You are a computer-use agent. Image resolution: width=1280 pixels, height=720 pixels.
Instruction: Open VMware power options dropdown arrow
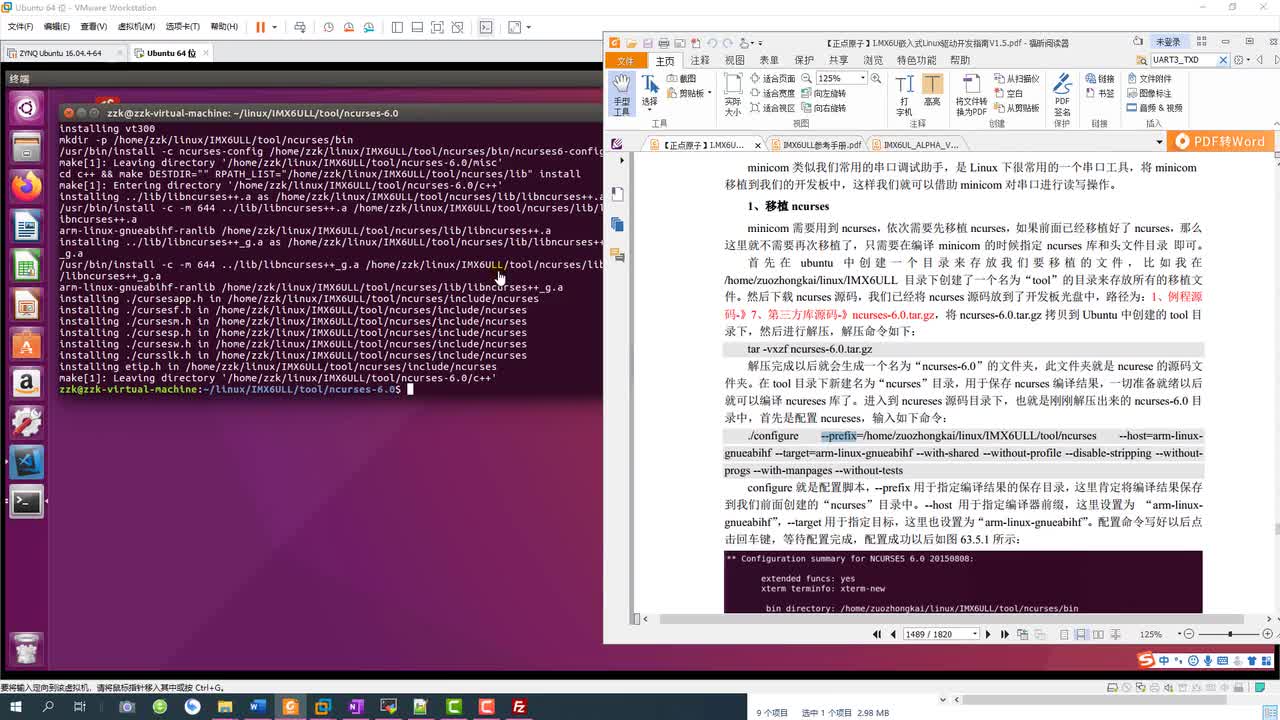(x=275, y=27)
